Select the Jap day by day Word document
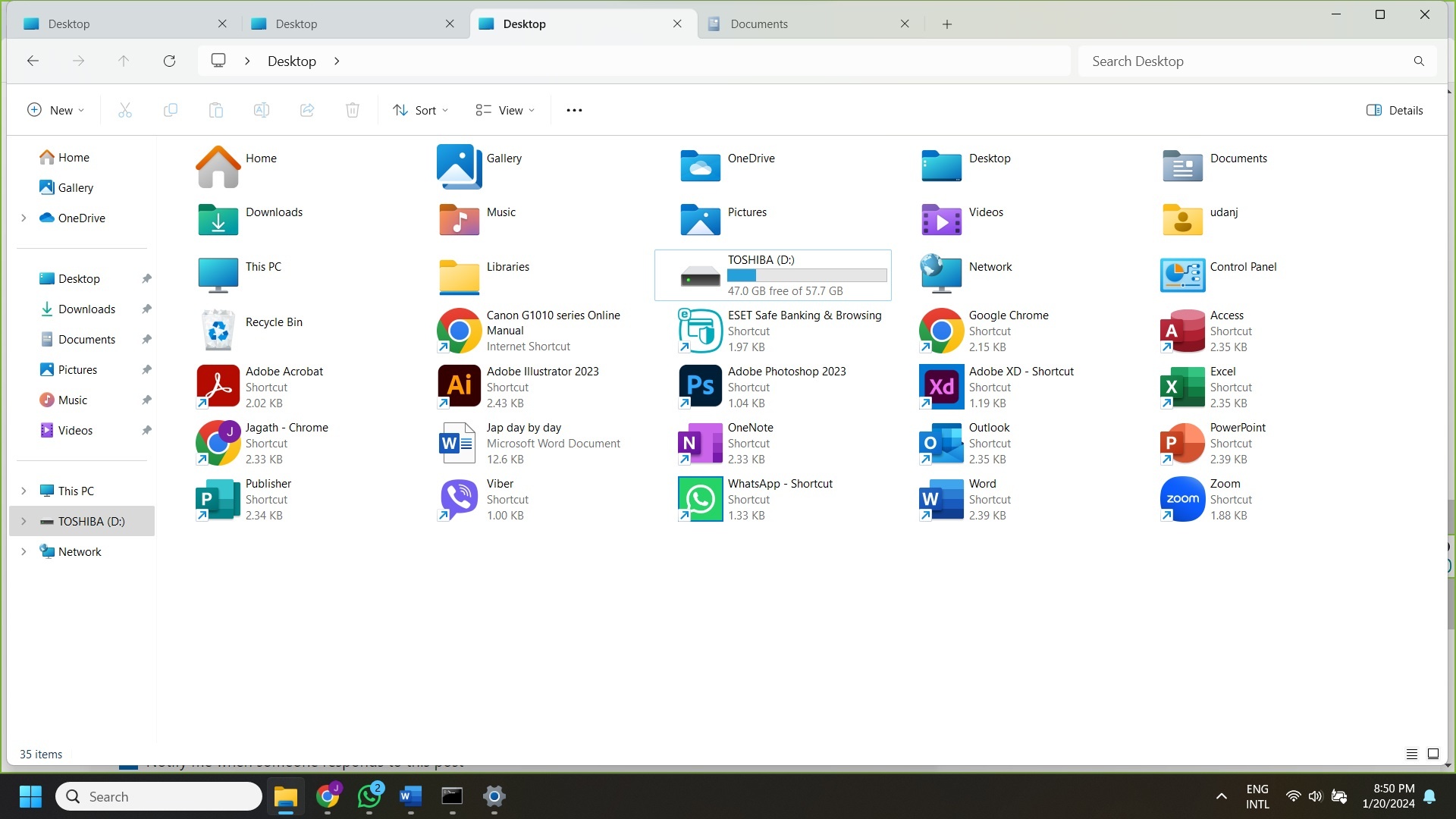 [459, 443]
